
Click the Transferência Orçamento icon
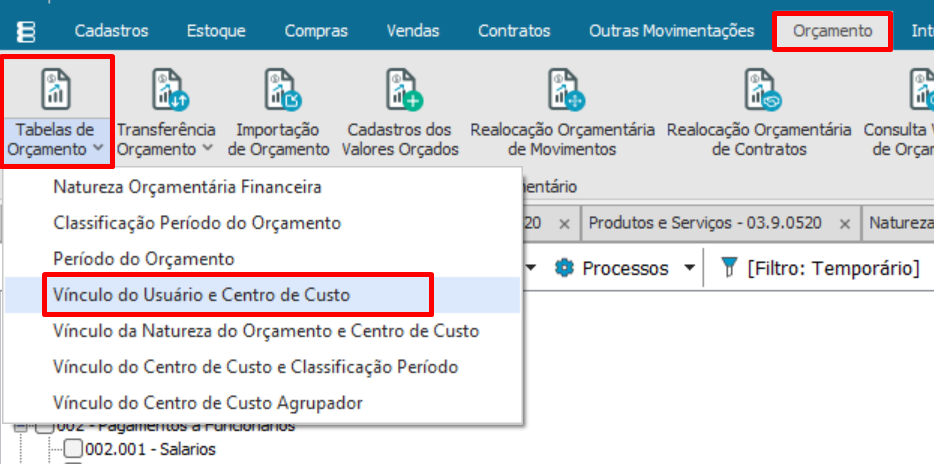[170, 89]
